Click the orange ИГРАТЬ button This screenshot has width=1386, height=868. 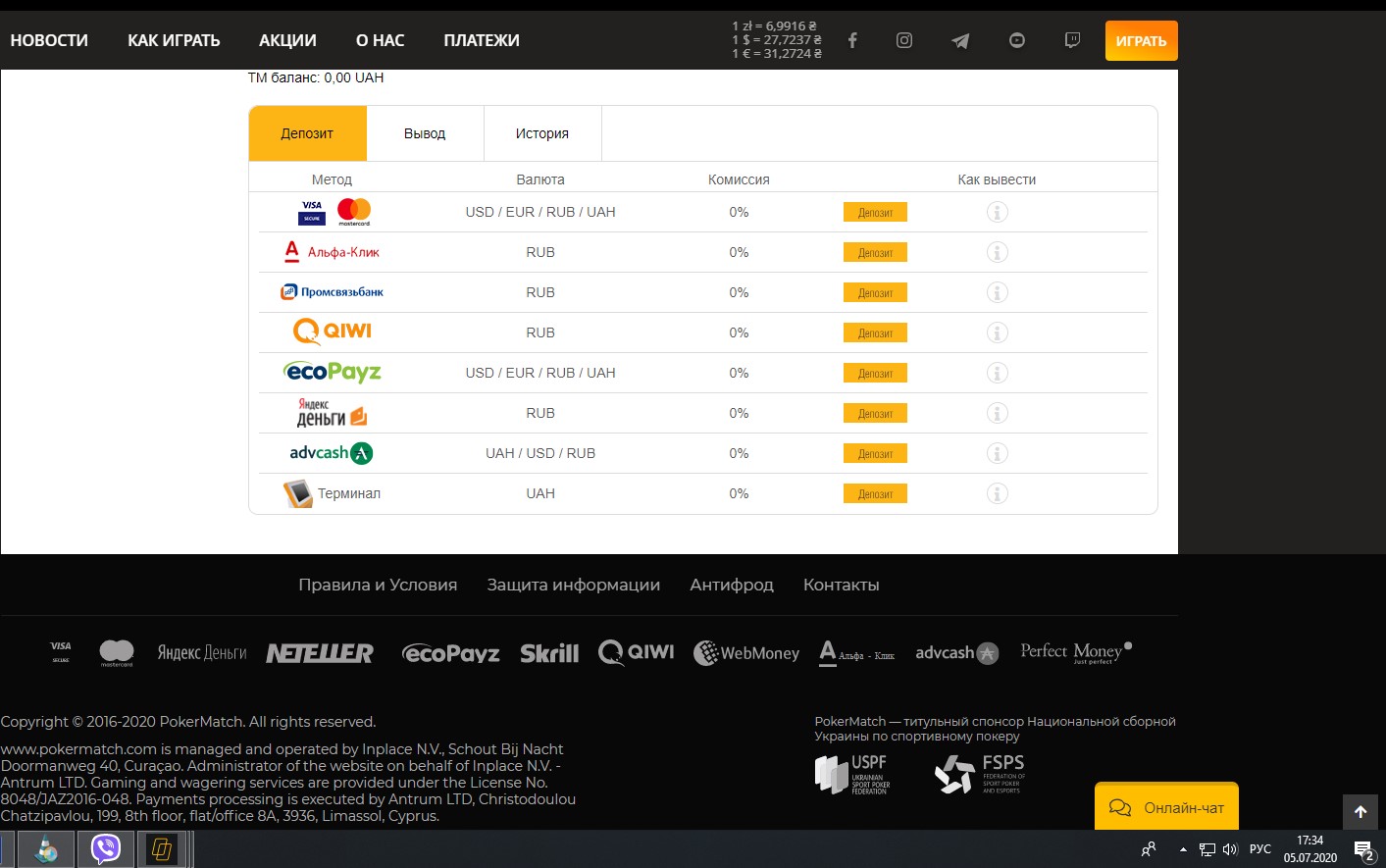[1141, 40]
